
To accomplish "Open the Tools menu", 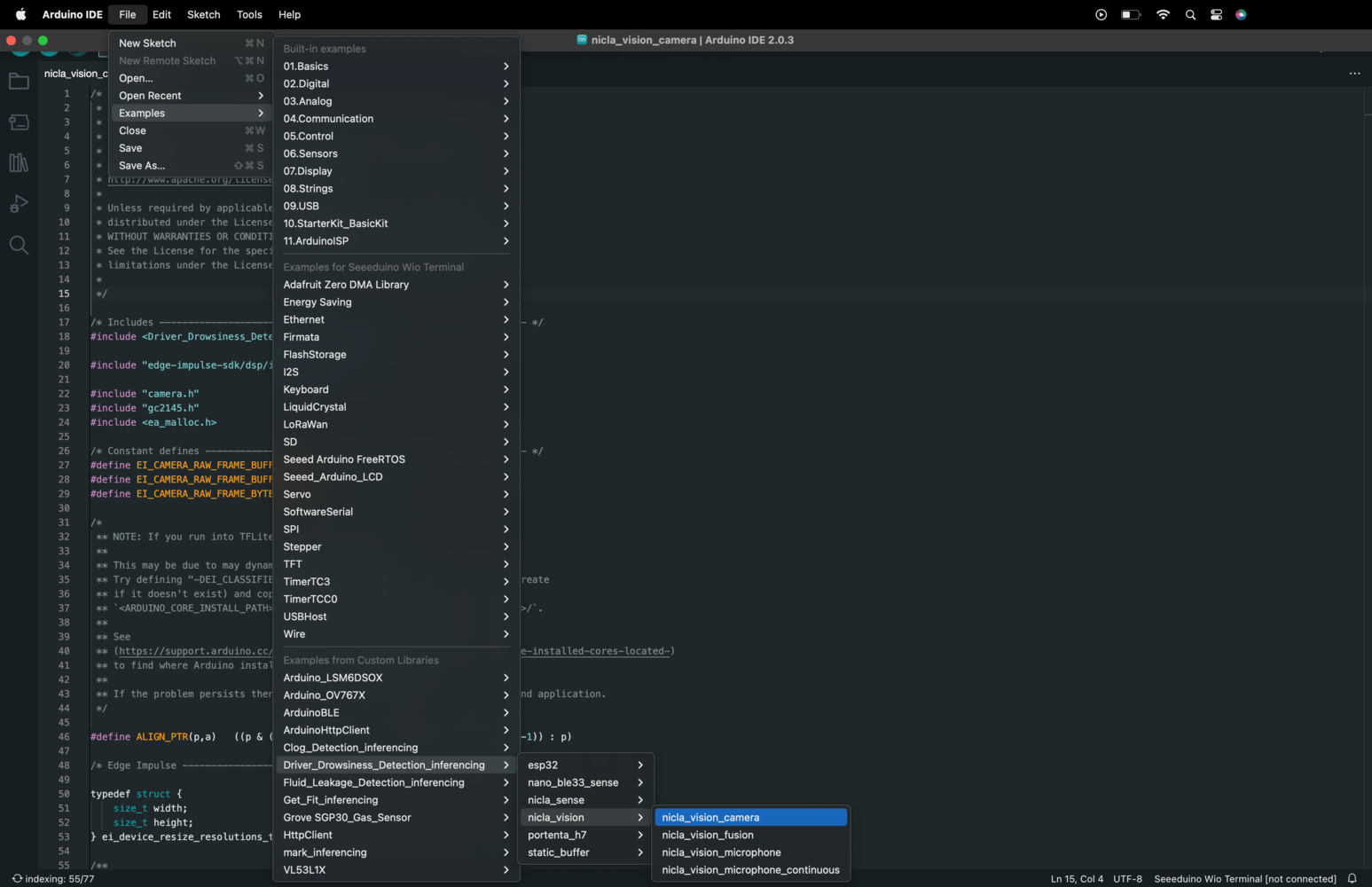I will pos(249,15).
